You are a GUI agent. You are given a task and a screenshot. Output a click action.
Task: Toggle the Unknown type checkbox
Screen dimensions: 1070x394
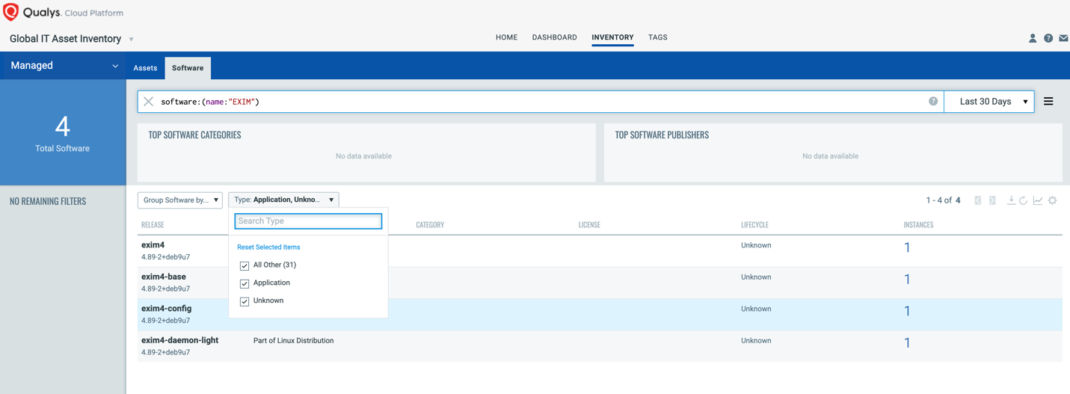pyautogui.click(x=244, y=301)
